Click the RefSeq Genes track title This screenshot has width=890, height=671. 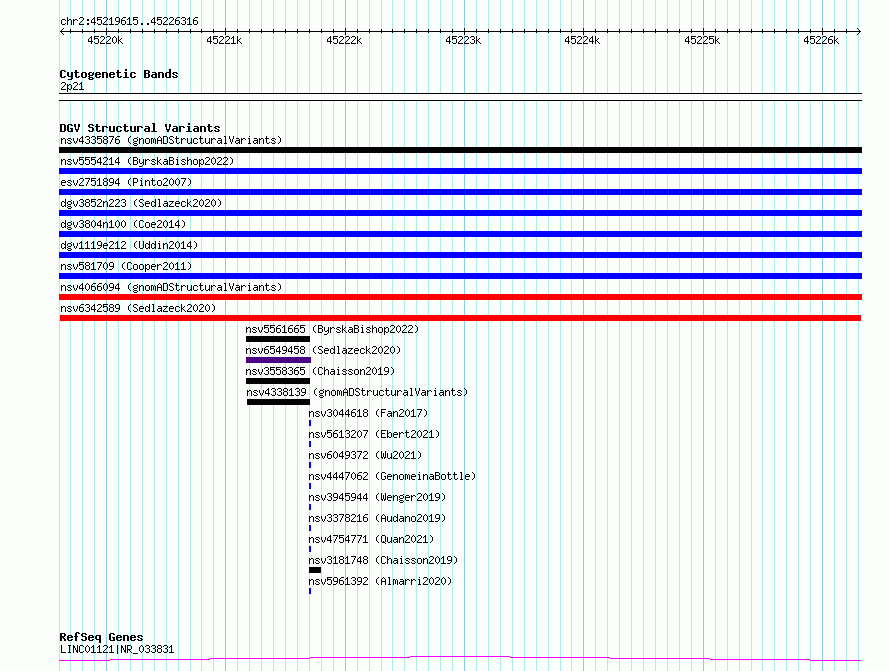pos(101,638)
